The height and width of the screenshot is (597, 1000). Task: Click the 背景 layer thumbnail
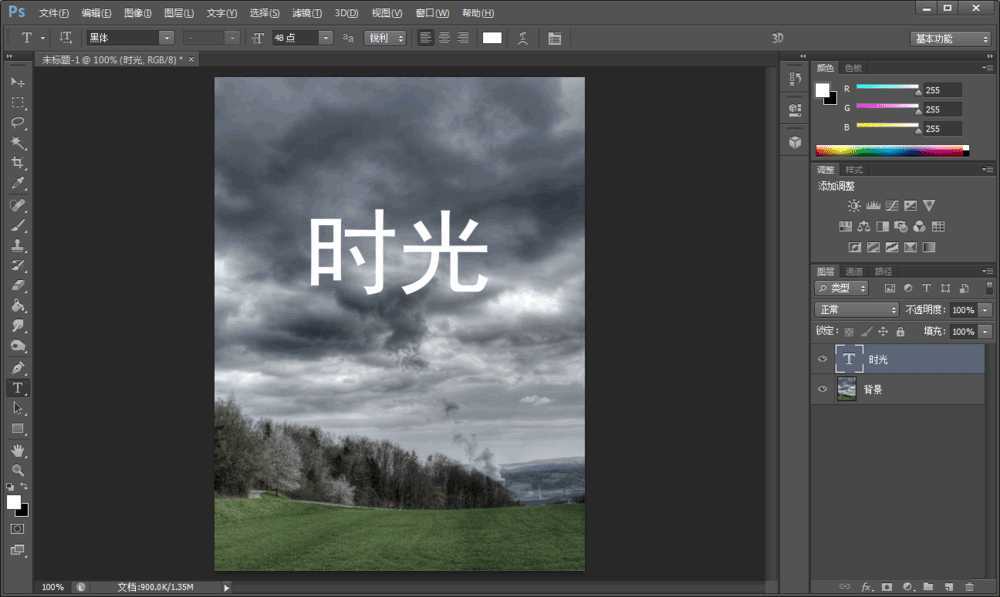(846, 388)
